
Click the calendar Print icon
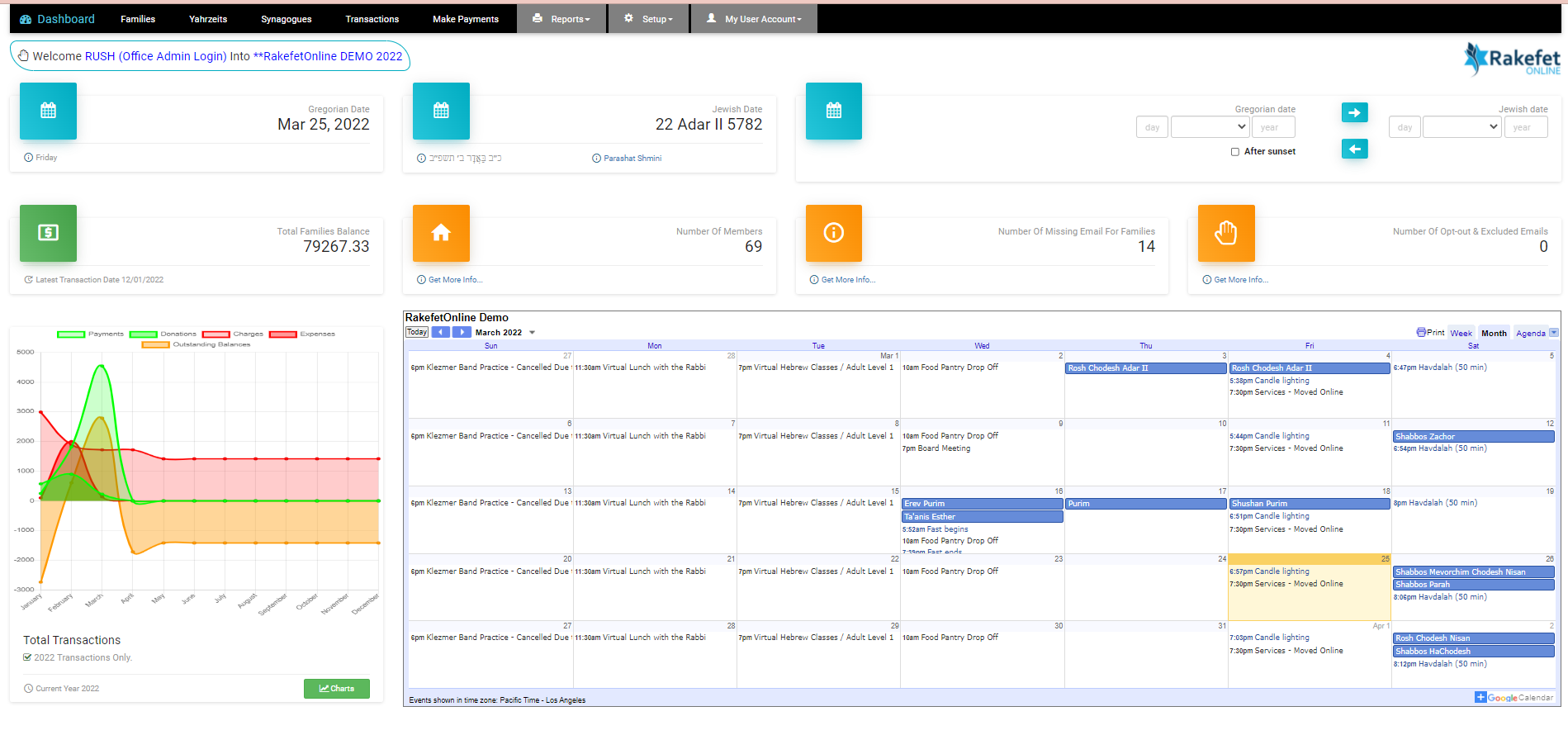[x=1421, y=332]
